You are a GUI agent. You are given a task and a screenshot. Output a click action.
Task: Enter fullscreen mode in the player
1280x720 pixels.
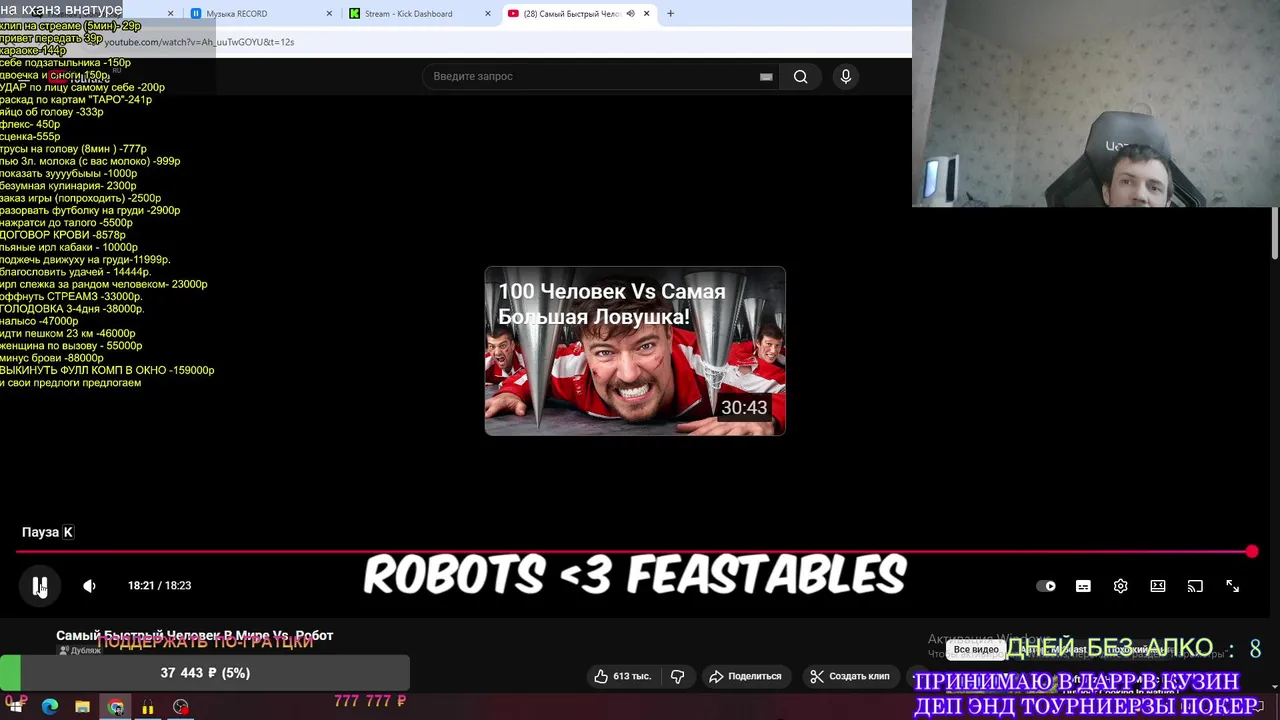point(1232,586)
